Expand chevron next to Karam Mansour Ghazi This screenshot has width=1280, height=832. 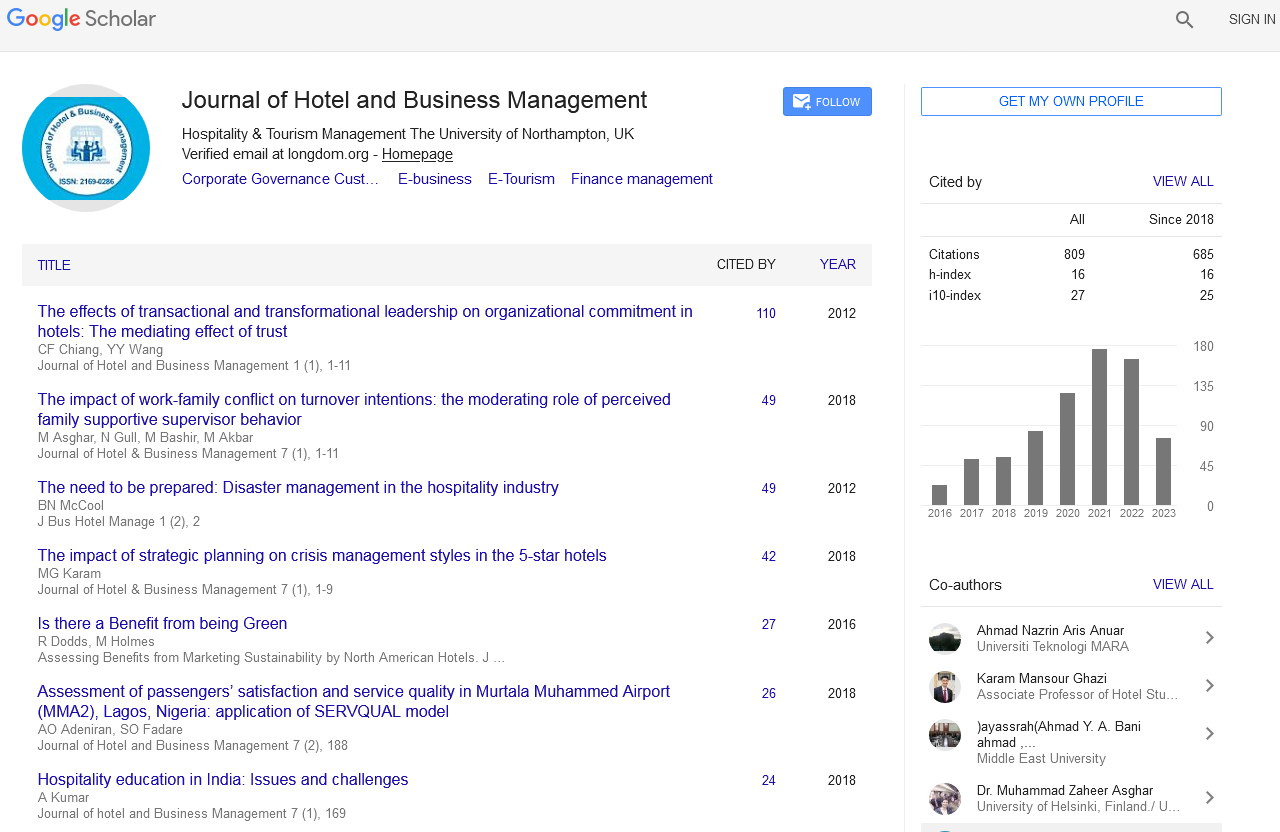(1209, 686)
